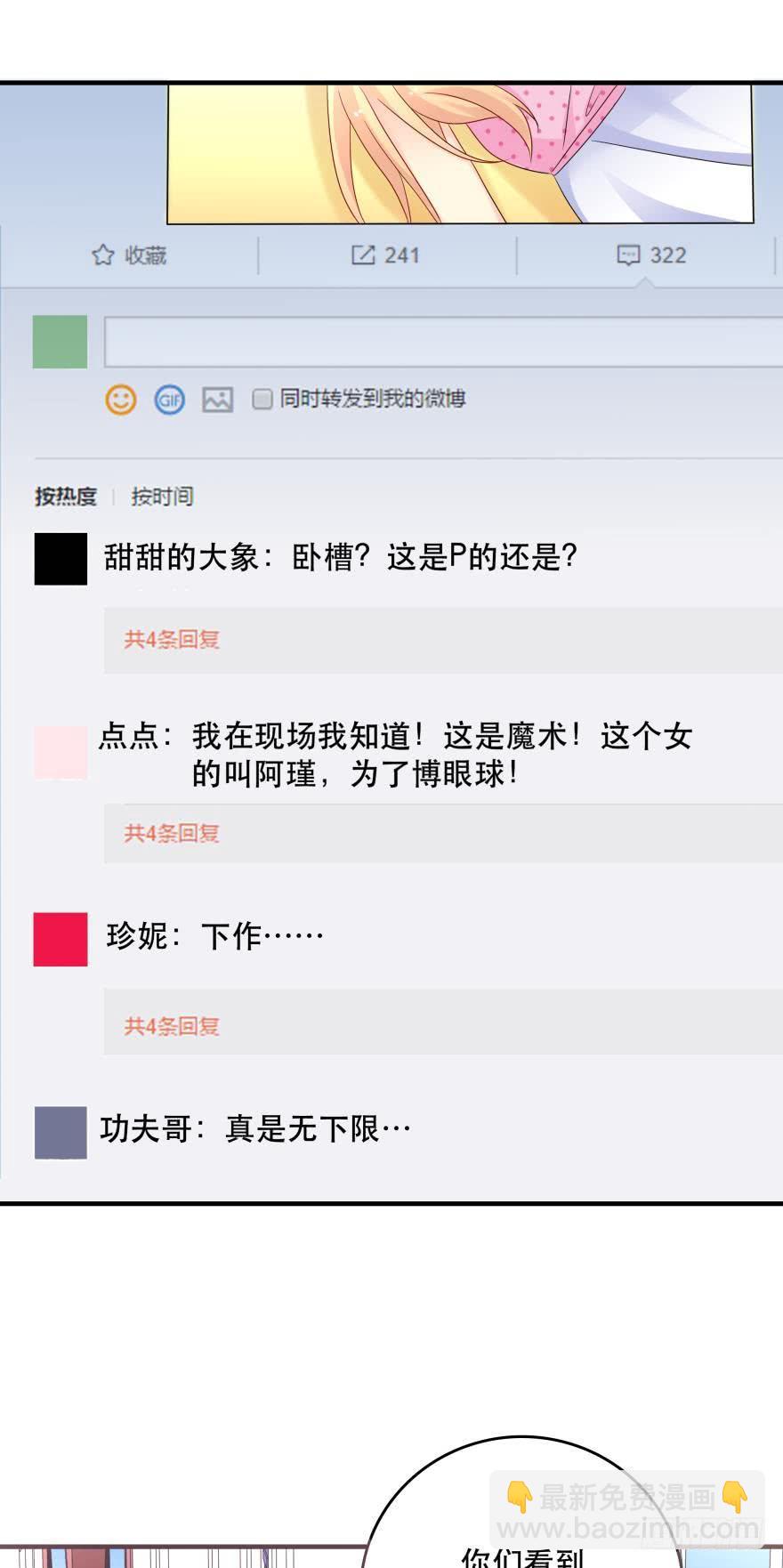This screenshot has width=783, height=1568.
Task: Enable 同时转发到我的微博 checkbox
Action: tap(262, 399)
